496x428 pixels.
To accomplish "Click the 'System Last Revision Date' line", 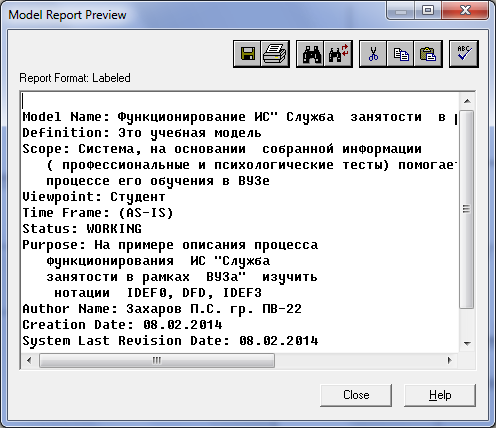I will tap(170, 341).
